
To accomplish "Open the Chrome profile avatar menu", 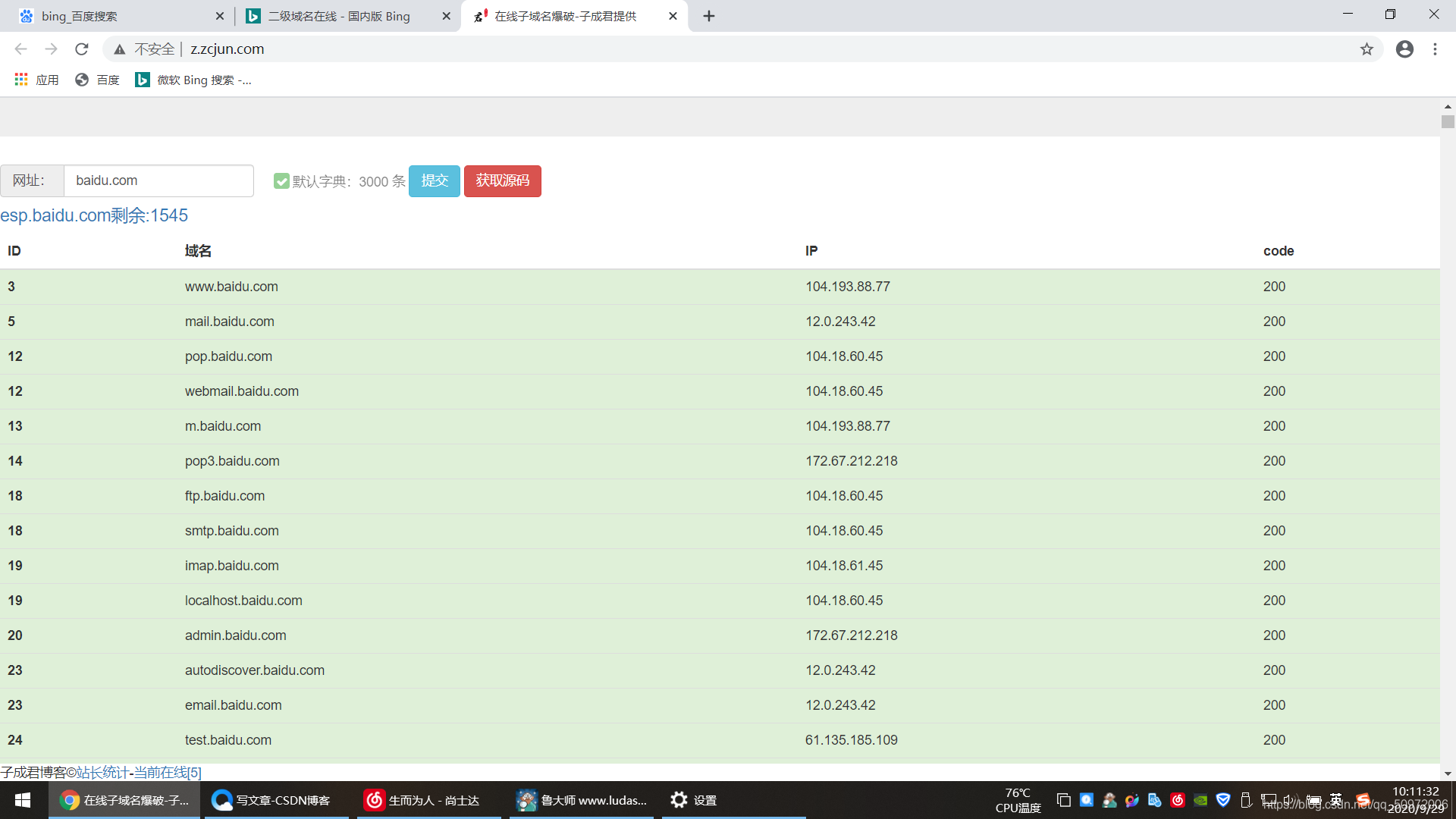I will (1404, 49).
